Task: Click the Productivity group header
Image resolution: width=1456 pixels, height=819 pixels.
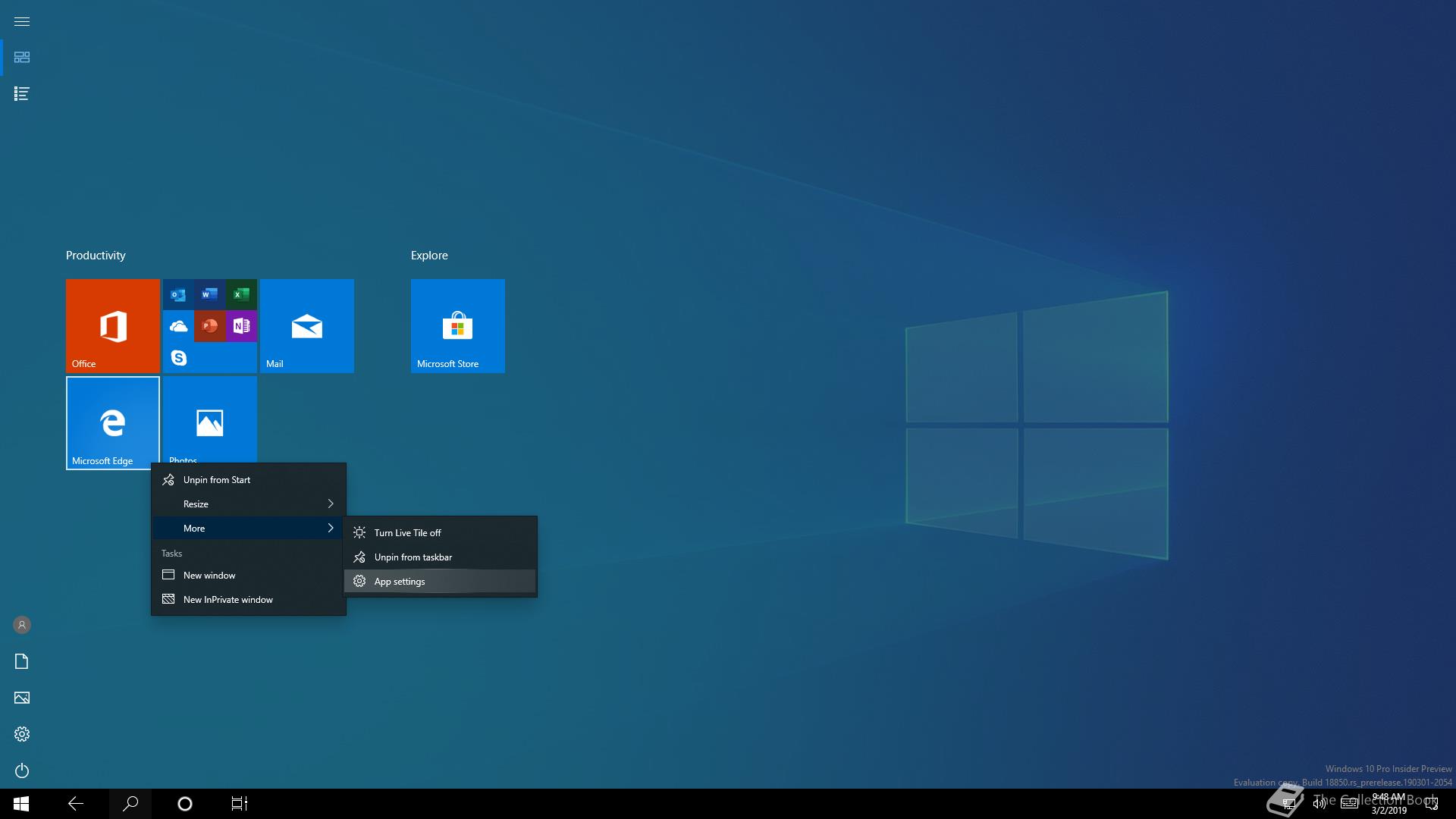Action: tap(96, 256)
